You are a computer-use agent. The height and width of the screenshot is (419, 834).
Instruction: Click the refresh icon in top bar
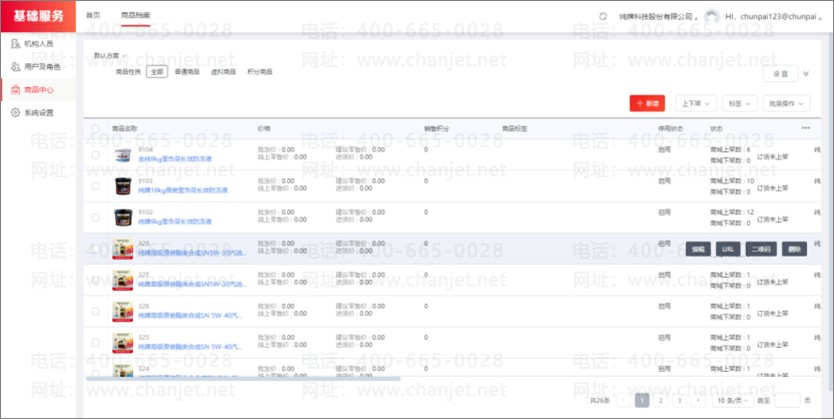602,16
